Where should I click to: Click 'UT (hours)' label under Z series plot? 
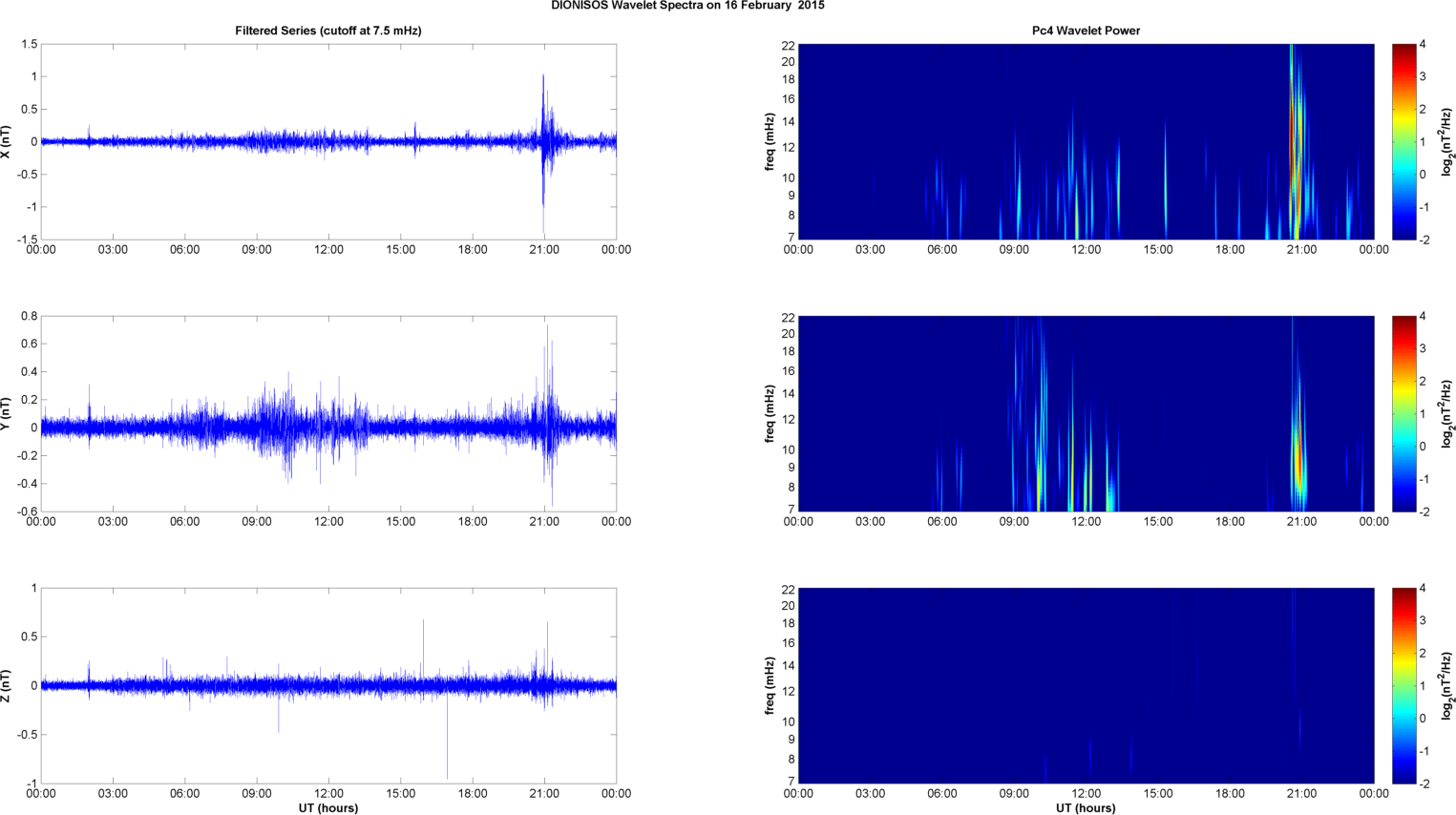point(328,807)
